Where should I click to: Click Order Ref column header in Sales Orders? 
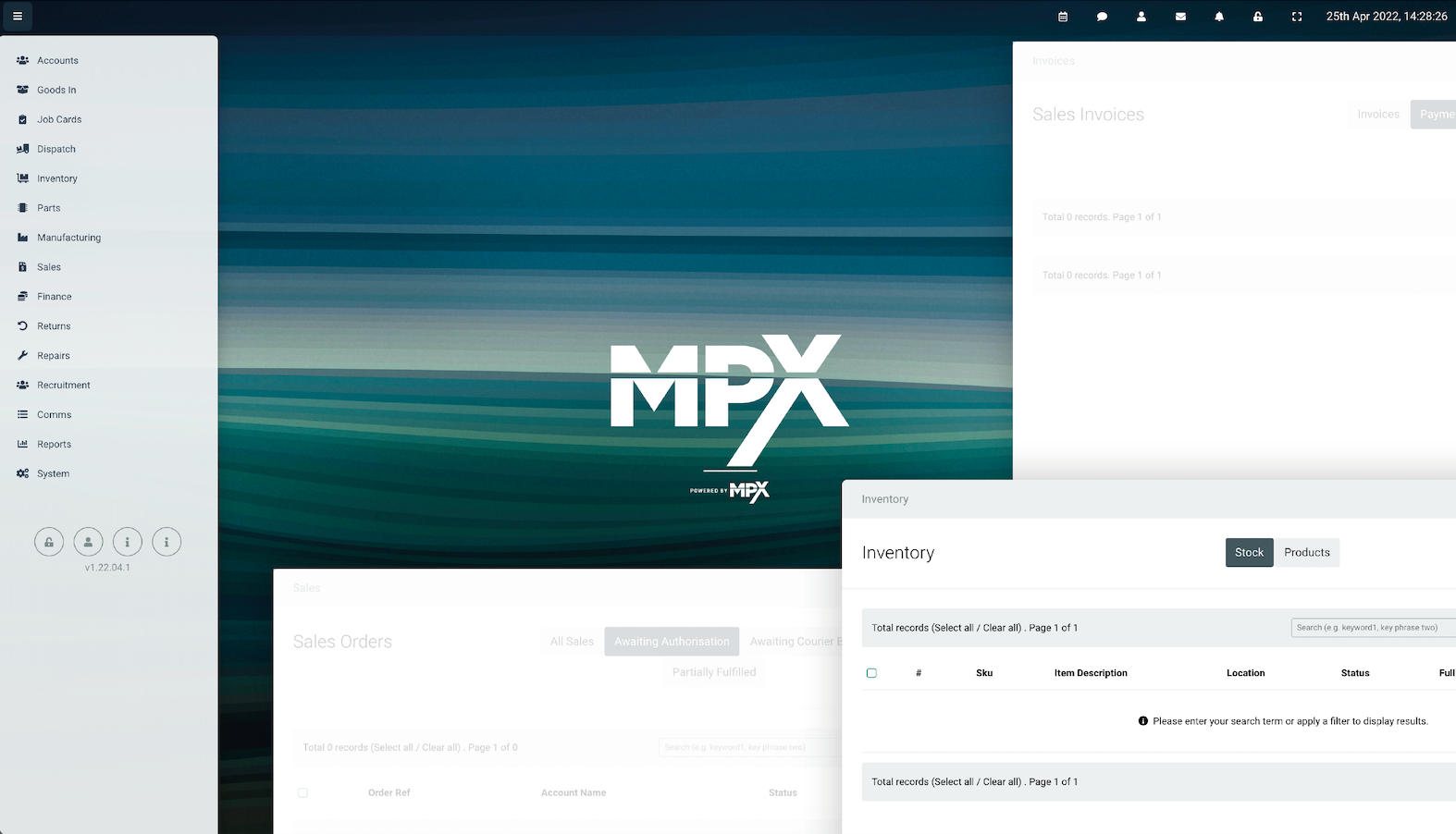pyautogui.click(x=389, y=793)
